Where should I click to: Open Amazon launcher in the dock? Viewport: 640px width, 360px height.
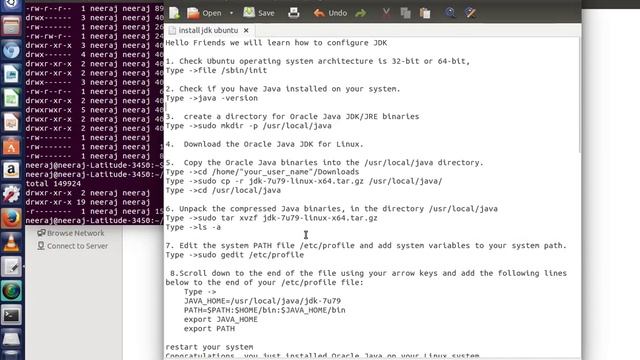pyautogui.click(x=11, y=170)
